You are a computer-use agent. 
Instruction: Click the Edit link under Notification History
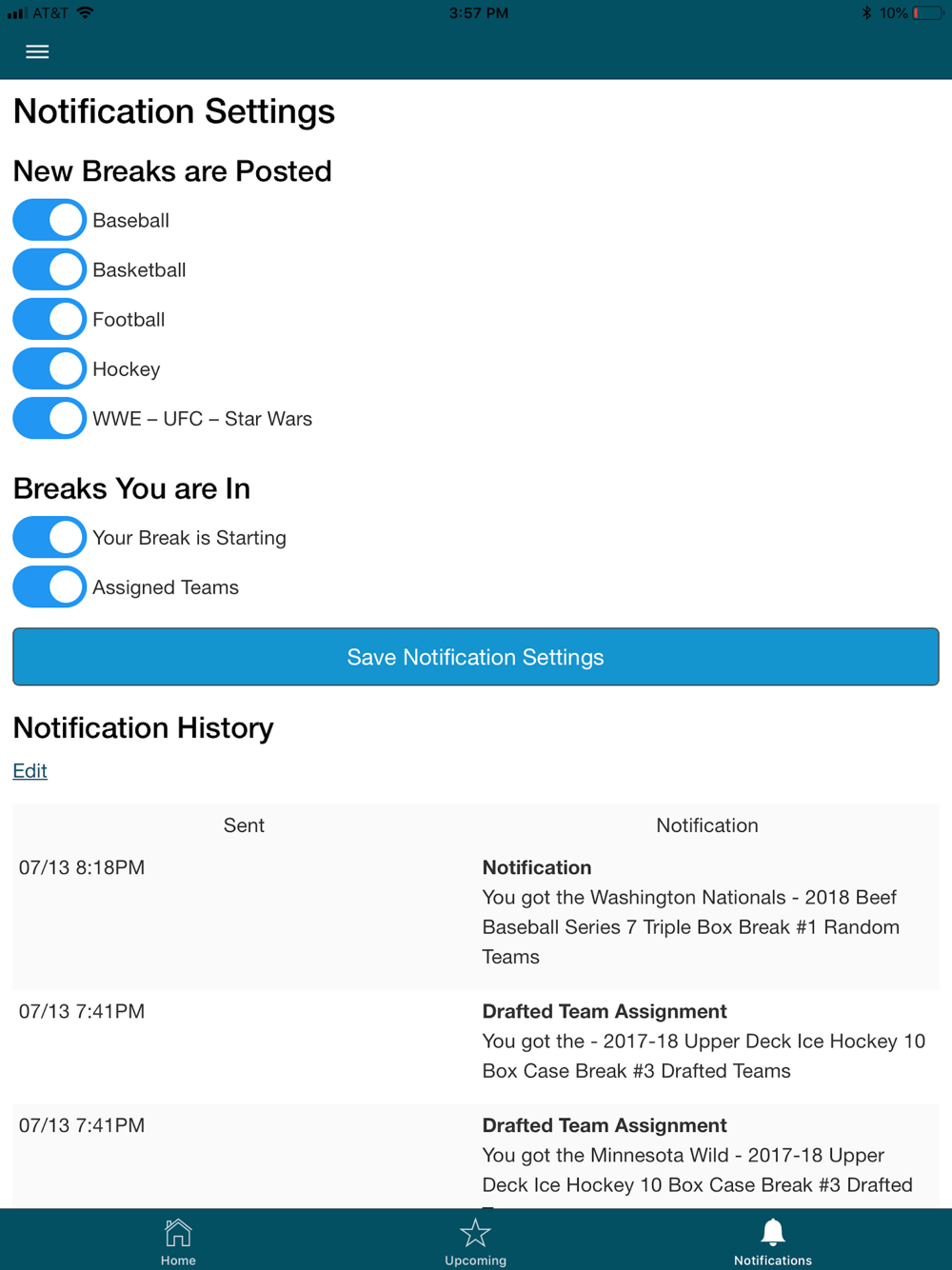click(30, 770)
